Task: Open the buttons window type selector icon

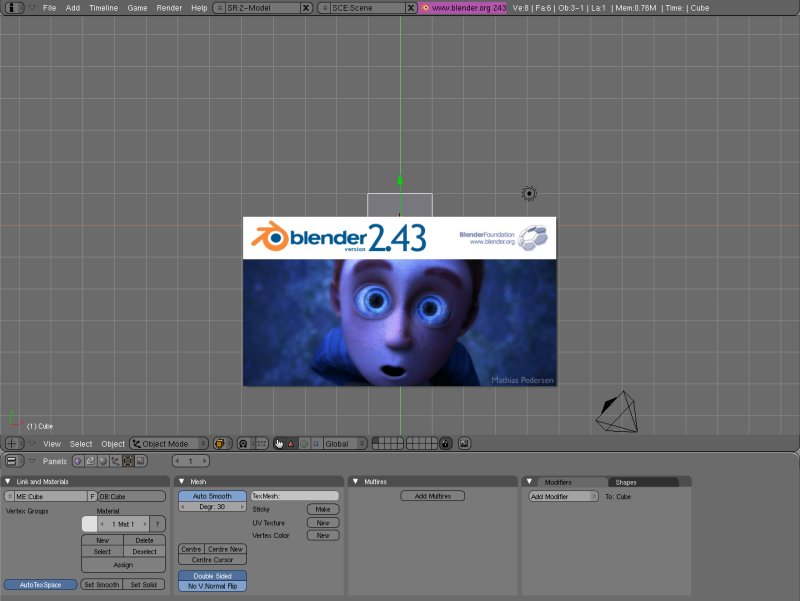Action: click(x=14, y=461)
